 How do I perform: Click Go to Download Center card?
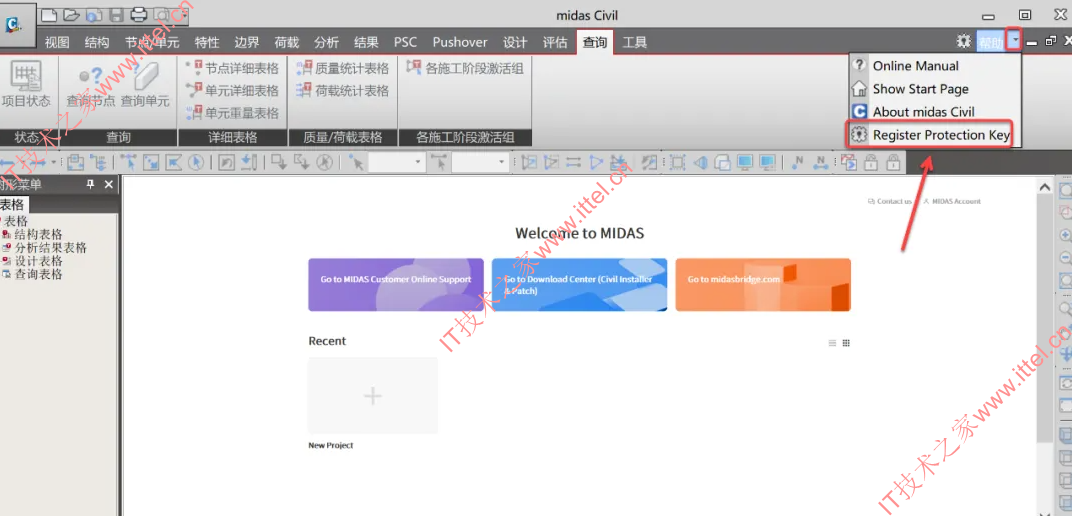point(580,284)
